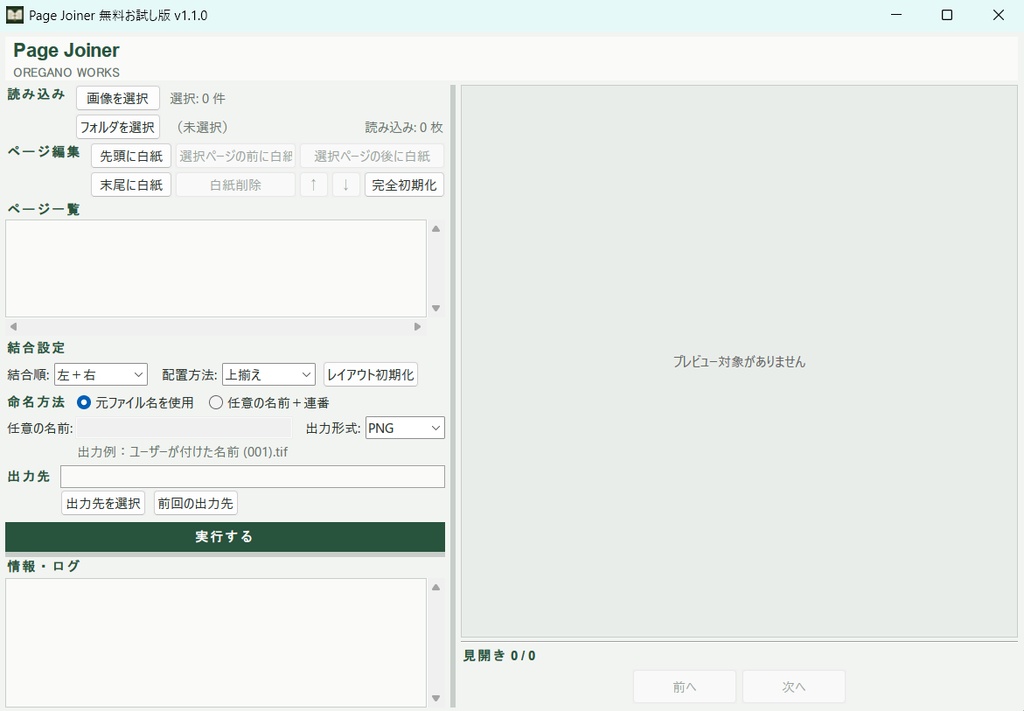The width and height of the screenshot is (1024, 711).
Task: Click the Page Joiner app icon in title bar
Action: (x=14, y=15)
